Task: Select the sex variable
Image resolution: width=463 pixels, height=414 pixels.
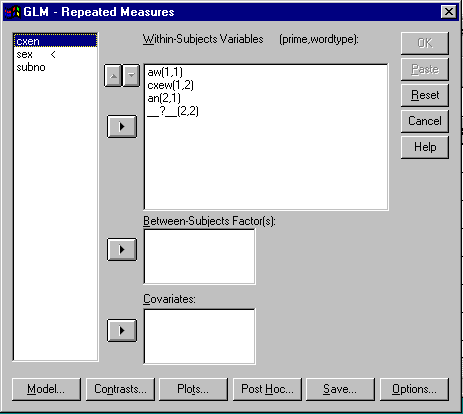Action: coord(25,54)
